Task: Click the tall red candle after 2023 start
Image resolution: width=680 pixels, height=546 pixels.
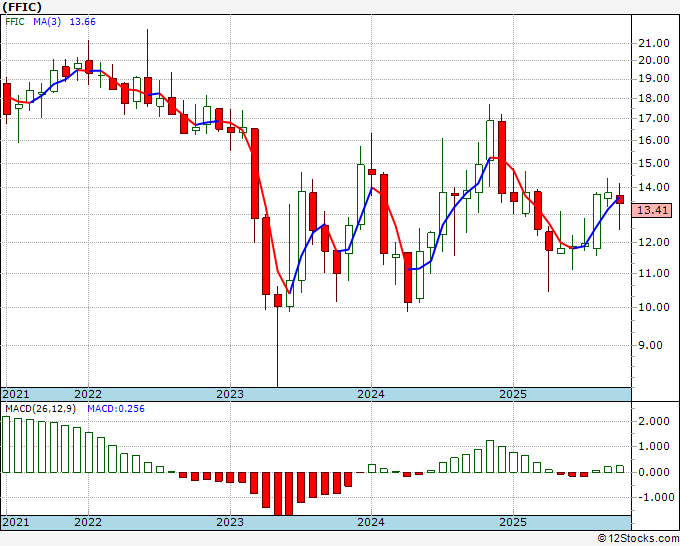Action: [x=255, y=173]
